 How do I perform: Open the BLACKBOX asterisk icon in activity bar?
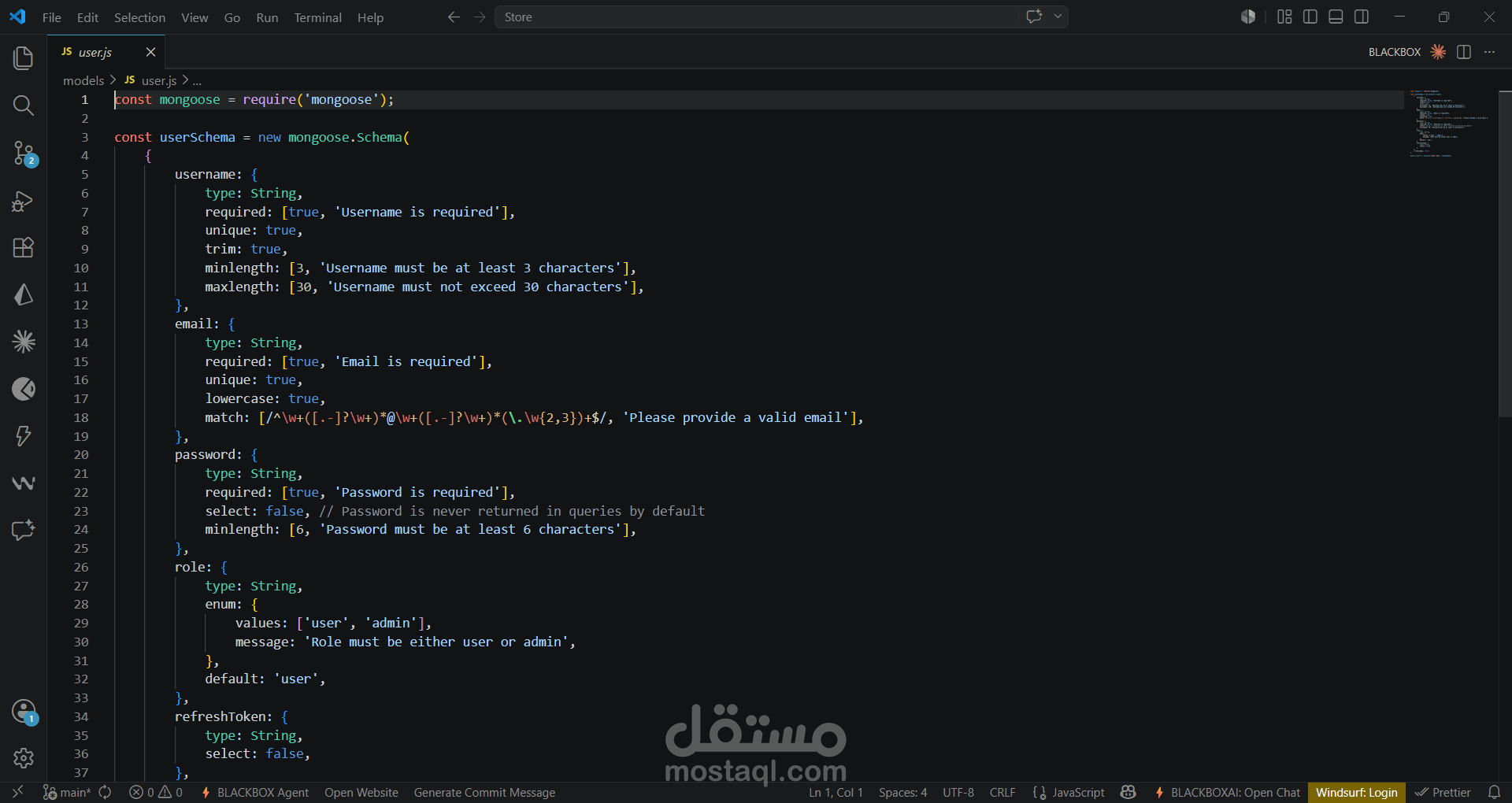pos(24,342)
